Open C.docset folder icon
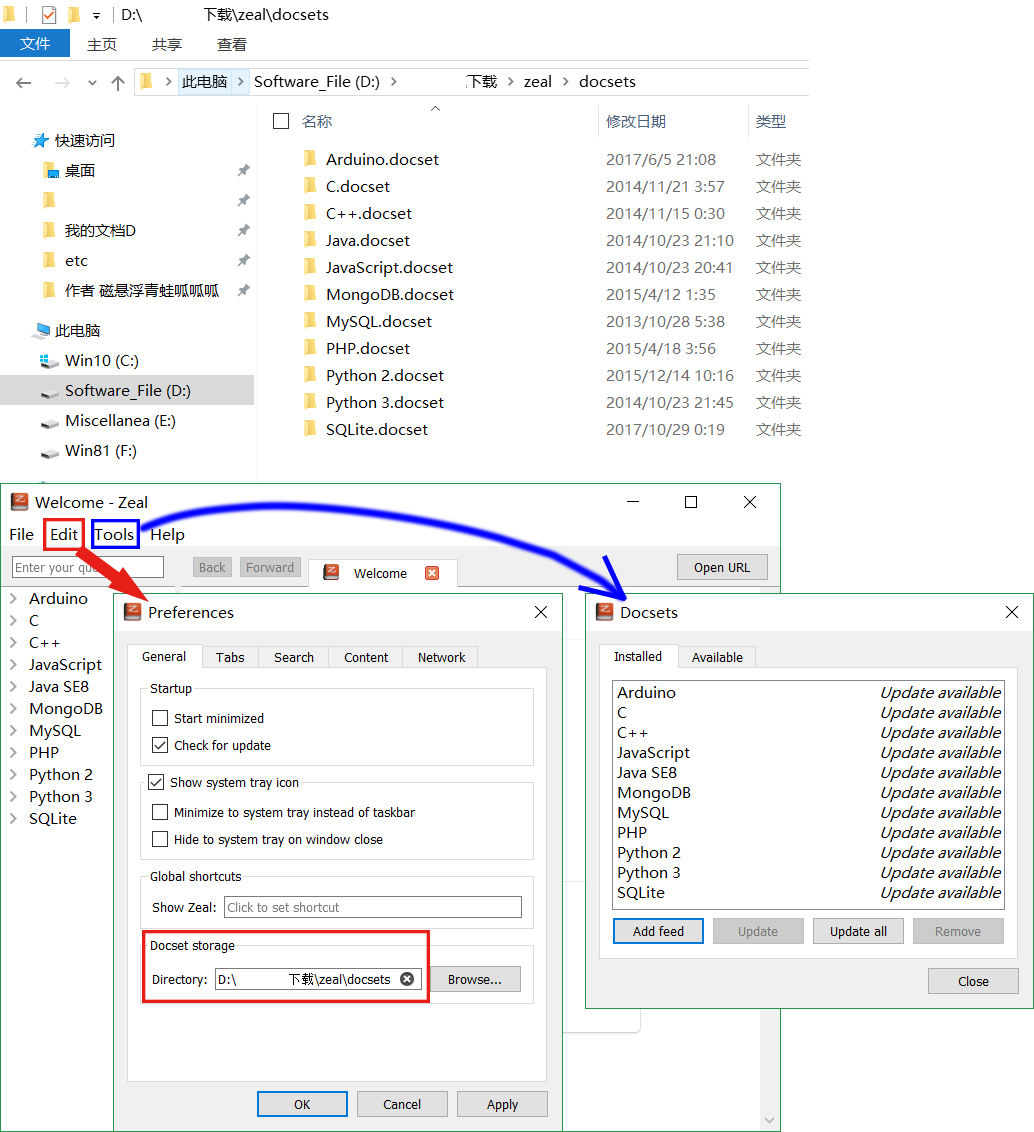Viewport: 1034px width, 1132px height. (x=310, y=186)
